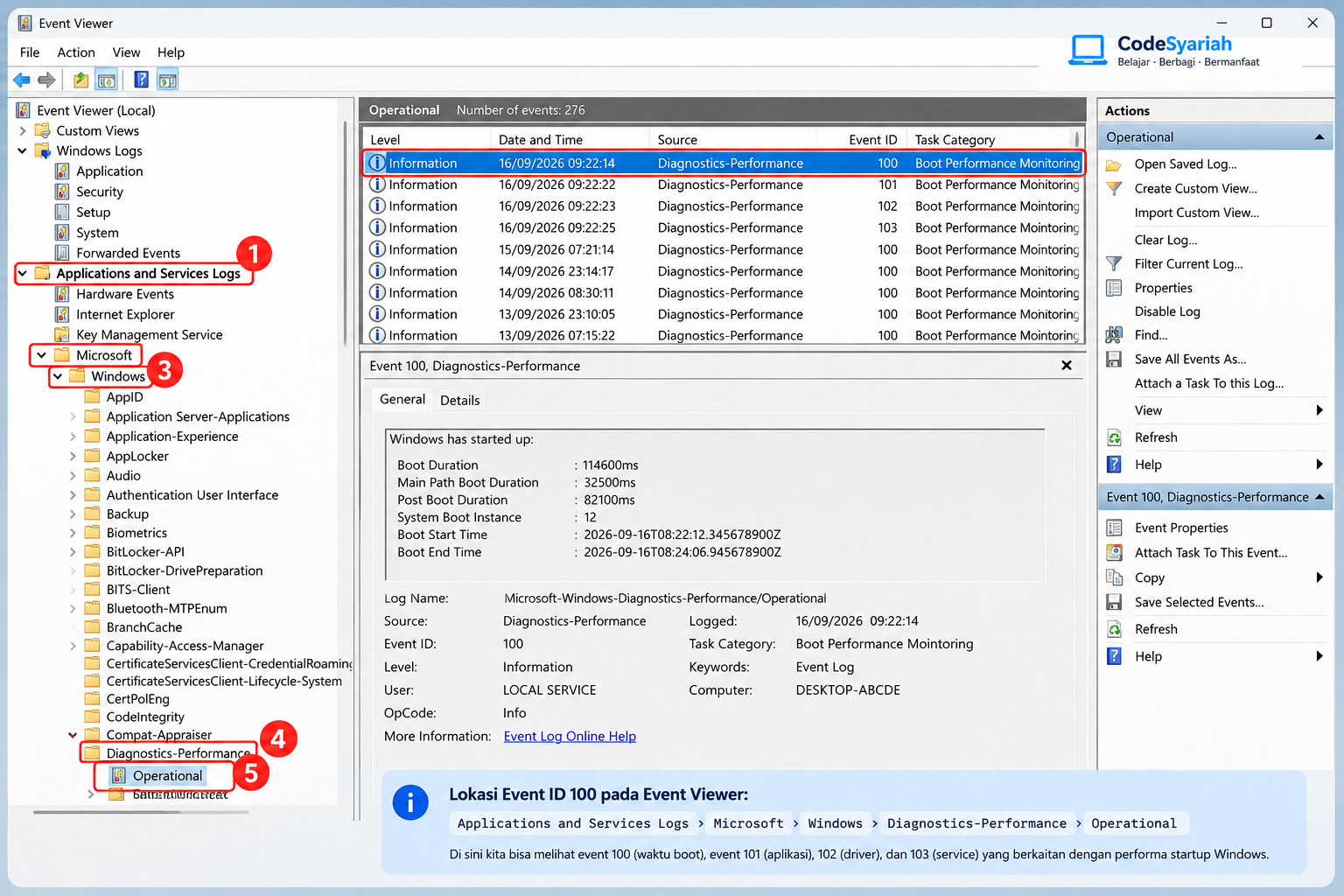Viewport: 1344px width, 896px height.
Task: Open the Event Log Online Help link
Action: pos(570,737)
